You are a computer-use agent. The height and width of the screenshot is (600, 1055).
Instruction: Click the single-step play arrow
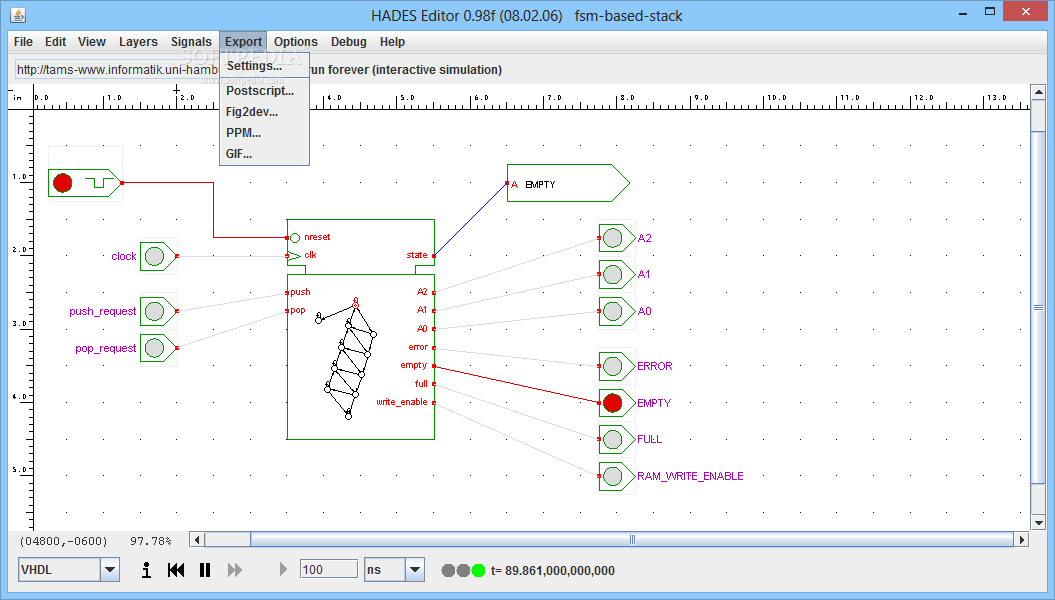coord(283,569)
